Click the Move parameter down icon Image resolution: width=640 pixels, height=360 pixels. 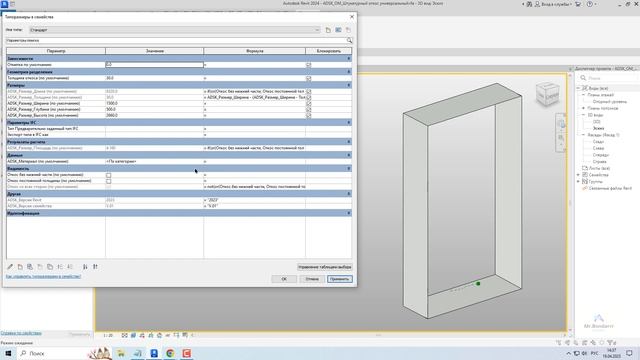pos(70,267)
